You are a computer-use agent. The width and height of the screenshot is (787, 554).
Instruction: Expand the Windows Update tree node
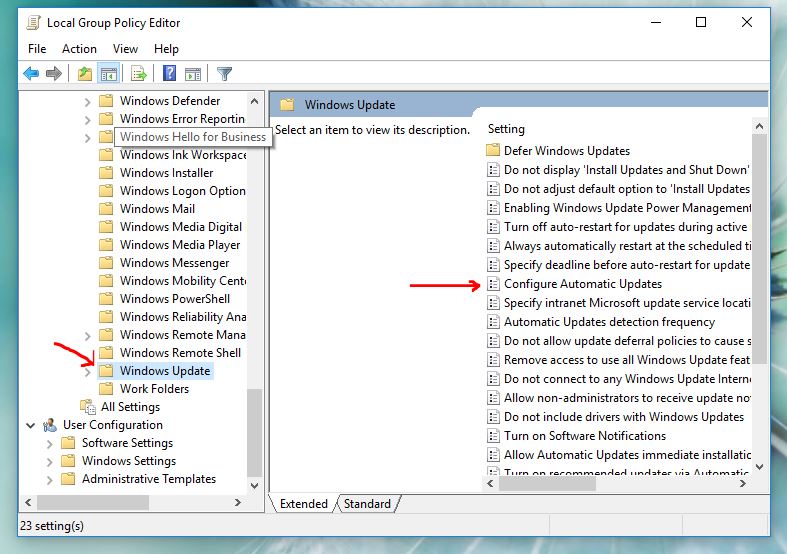tap(87, 371)
